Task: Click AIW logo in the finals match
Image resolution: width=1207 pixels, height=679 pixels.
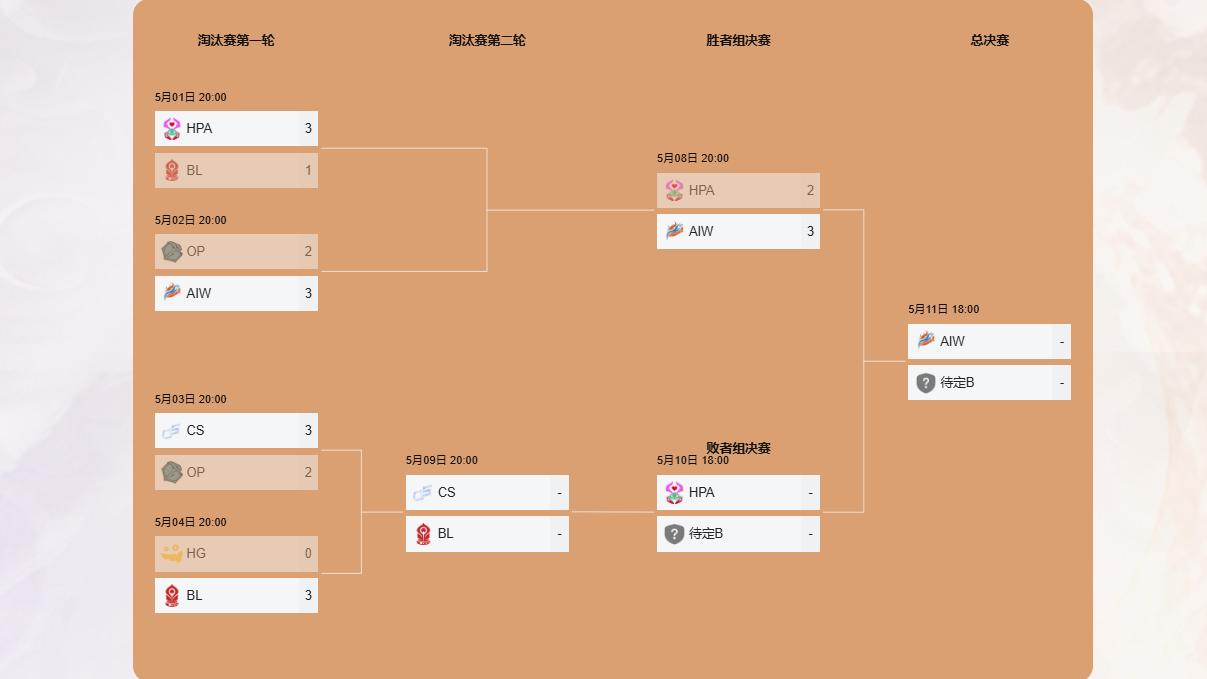Action: (x=926, y=341)
